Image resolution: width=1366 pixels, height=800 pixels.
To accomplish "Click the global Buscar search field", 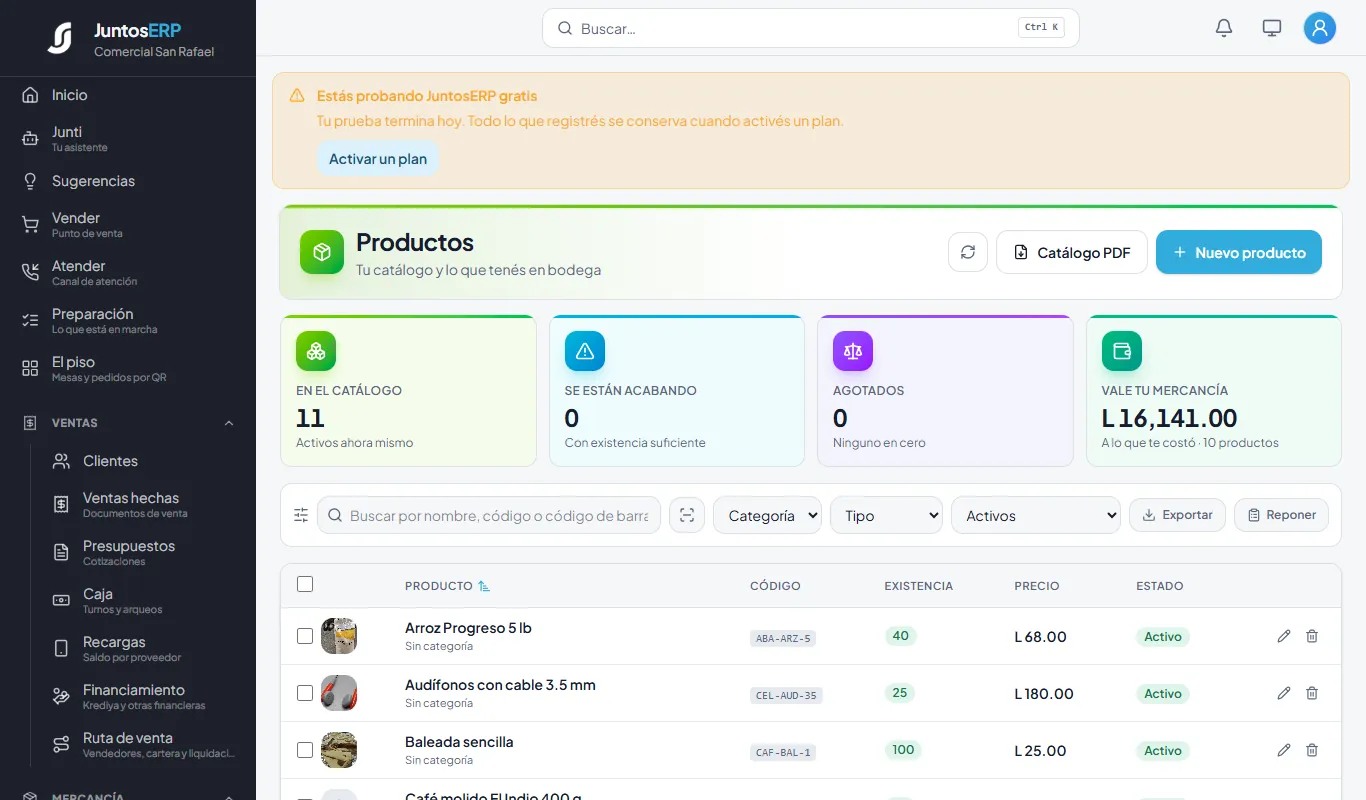I will coord(811,28).
